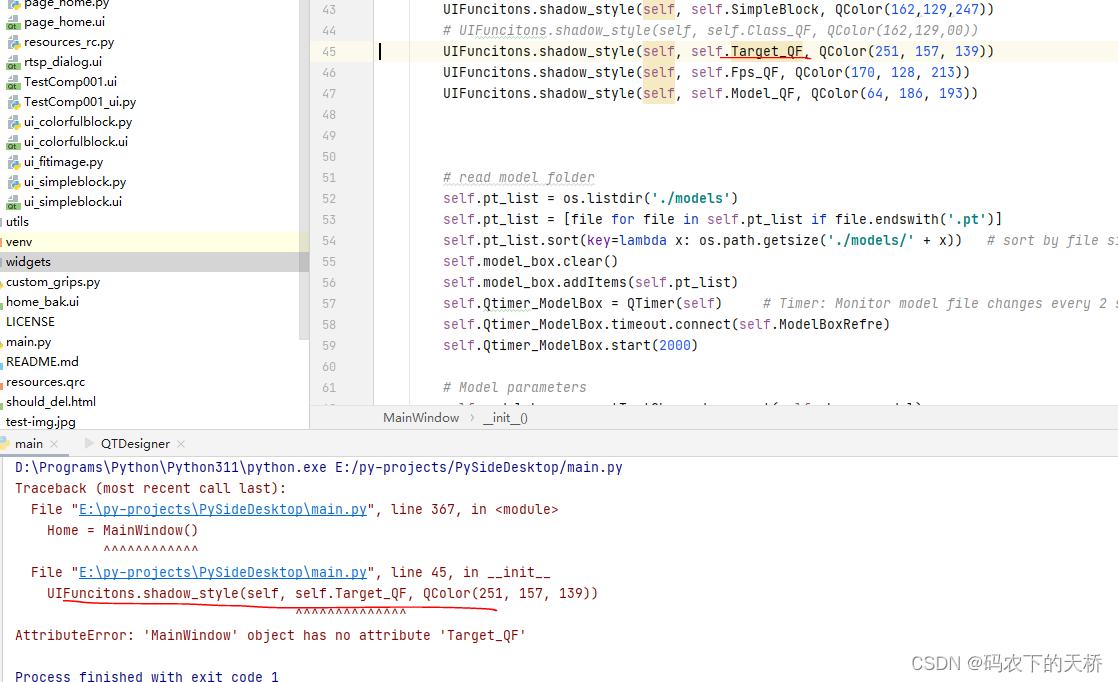Click QTDesigner tab run arrow icon
Screen dimensions: 1118x682
pos(89,443)
